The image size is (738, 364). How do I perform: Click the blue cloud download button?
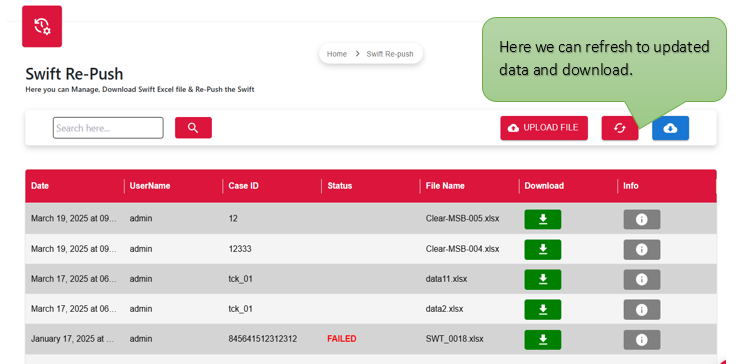tap(670, 128)
